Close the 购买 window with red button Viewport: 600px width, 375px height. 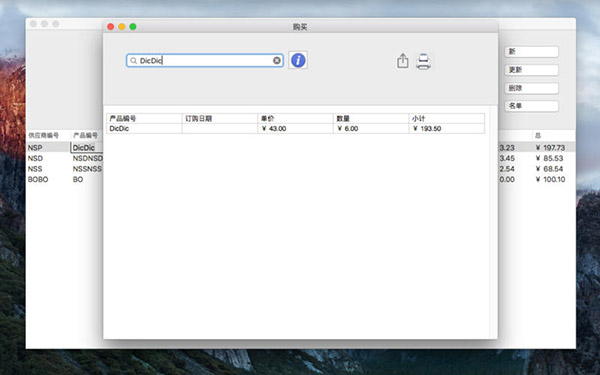(111, 26)
